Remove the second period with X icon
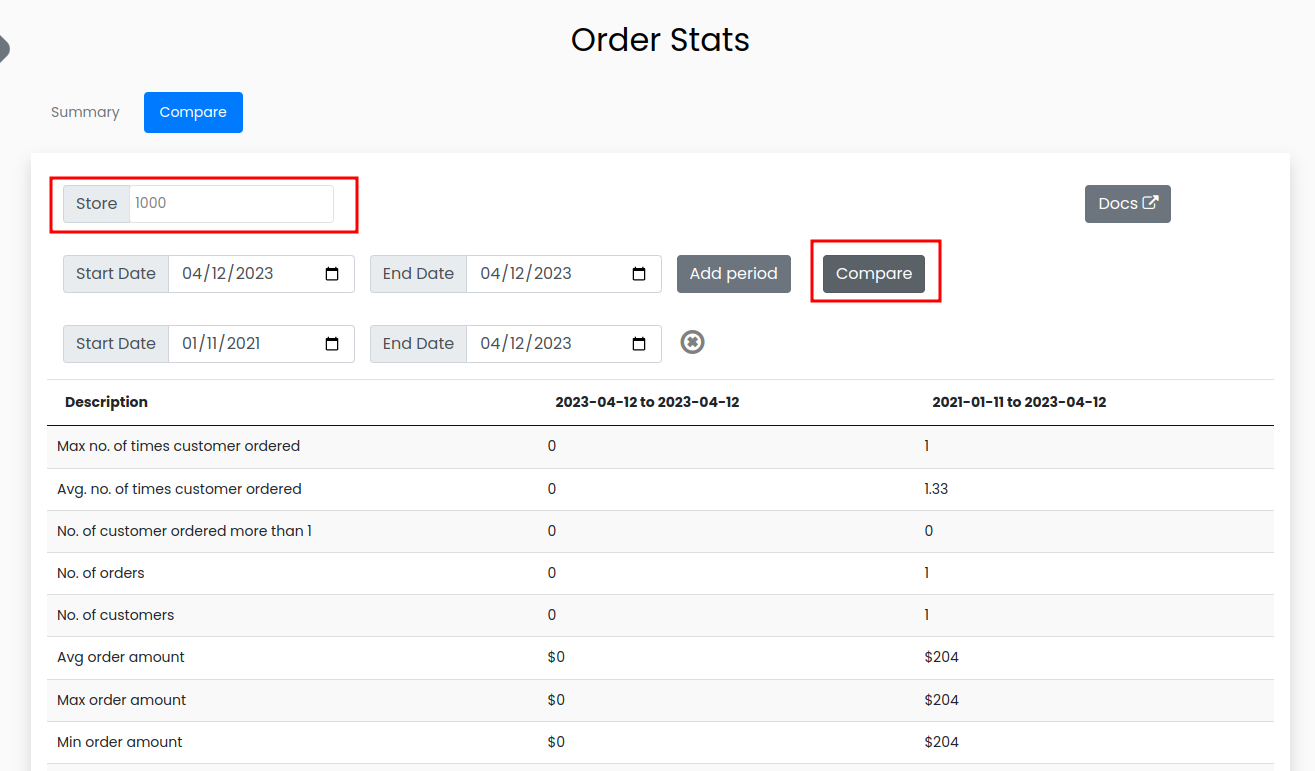 point(692,342)
